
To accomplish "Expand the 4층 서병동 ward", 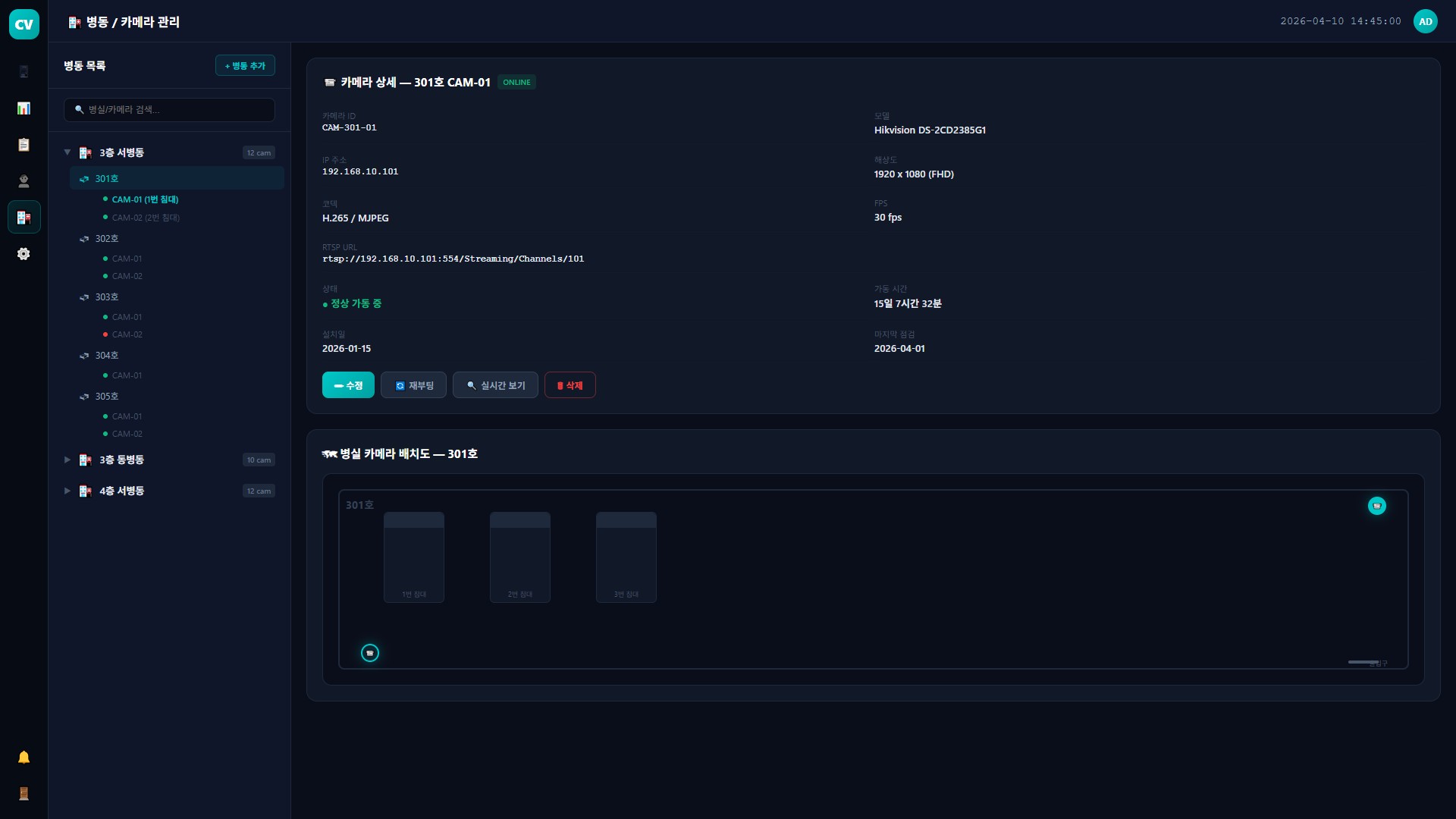I will 67,491.
